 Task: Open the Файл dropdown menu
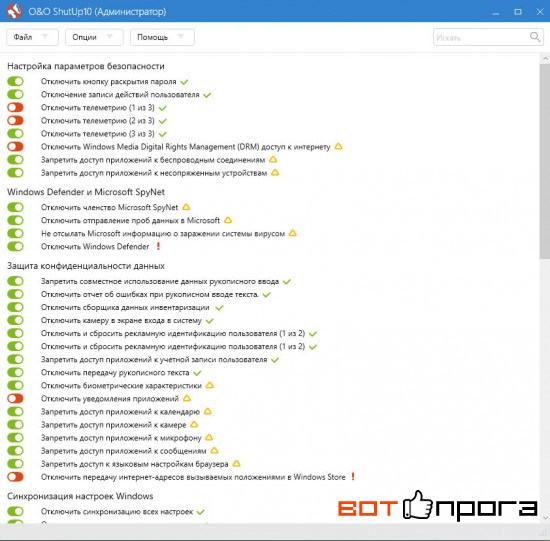(32, 37)
